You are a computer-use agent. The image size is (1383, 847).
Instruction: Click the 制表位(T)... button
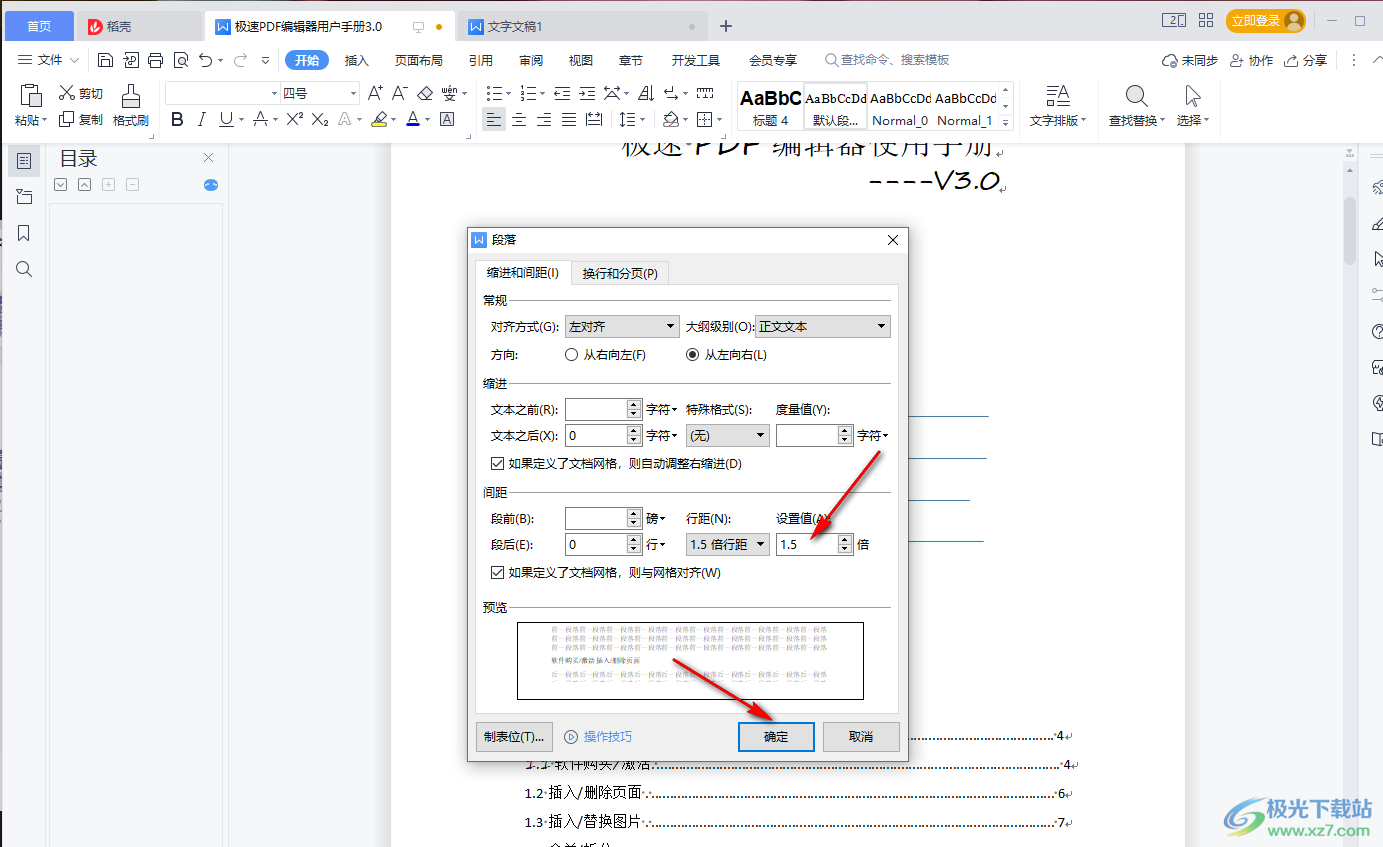[514, 737]
